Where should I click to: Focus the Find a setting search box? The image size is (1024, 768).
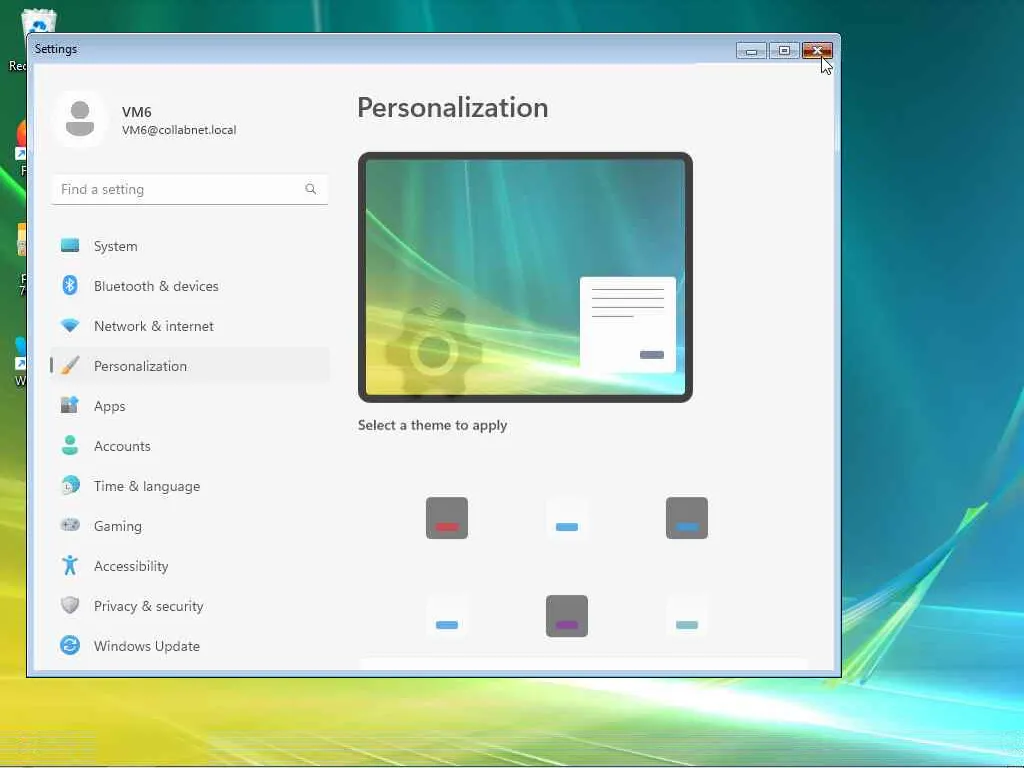click(189, 189)
